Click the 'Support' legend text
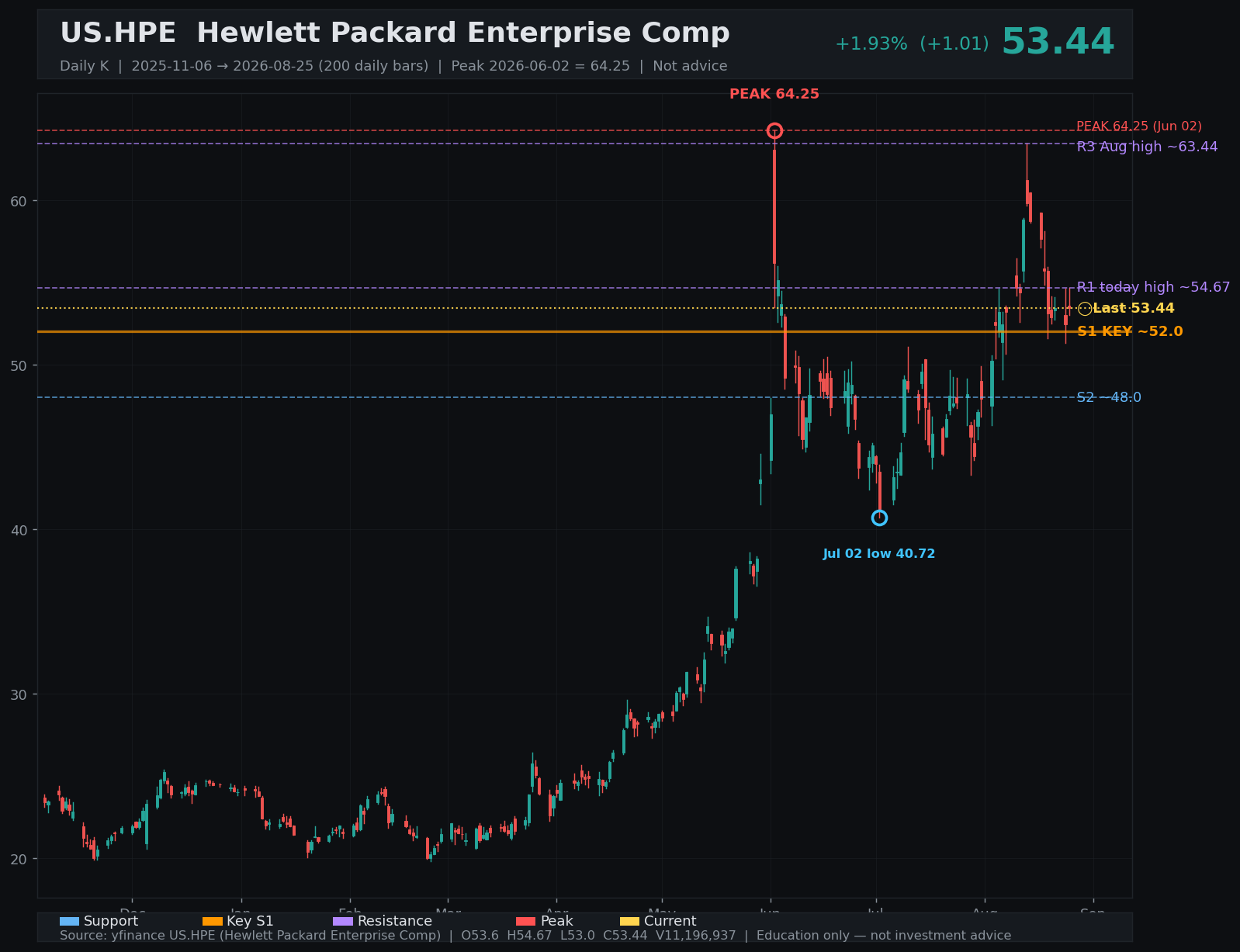This screenshot has width=1240, height=952. [x=111, y=922]
